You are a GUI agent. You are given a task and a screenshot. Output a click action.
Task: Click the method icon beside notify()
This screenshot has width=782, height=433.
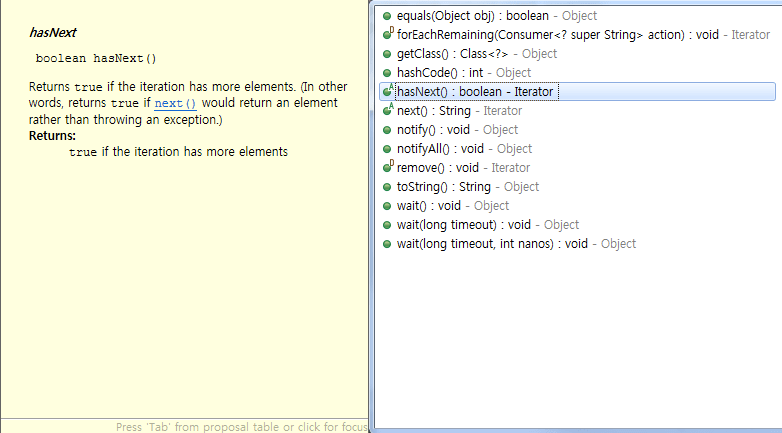(387, 130)
